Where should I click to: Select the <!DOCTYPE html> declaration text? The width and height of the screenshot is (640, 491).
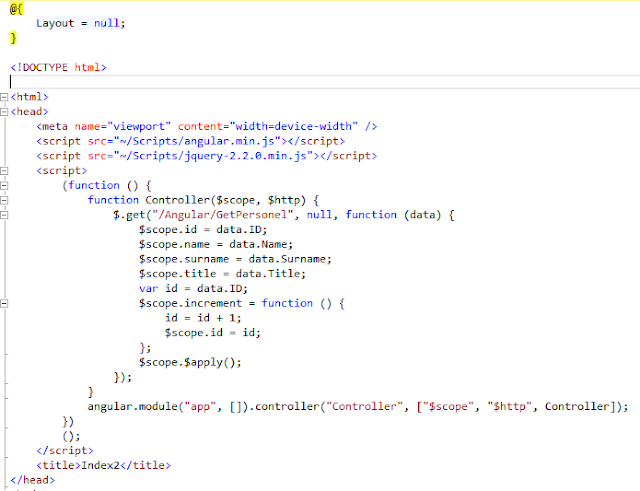(58, 67)
